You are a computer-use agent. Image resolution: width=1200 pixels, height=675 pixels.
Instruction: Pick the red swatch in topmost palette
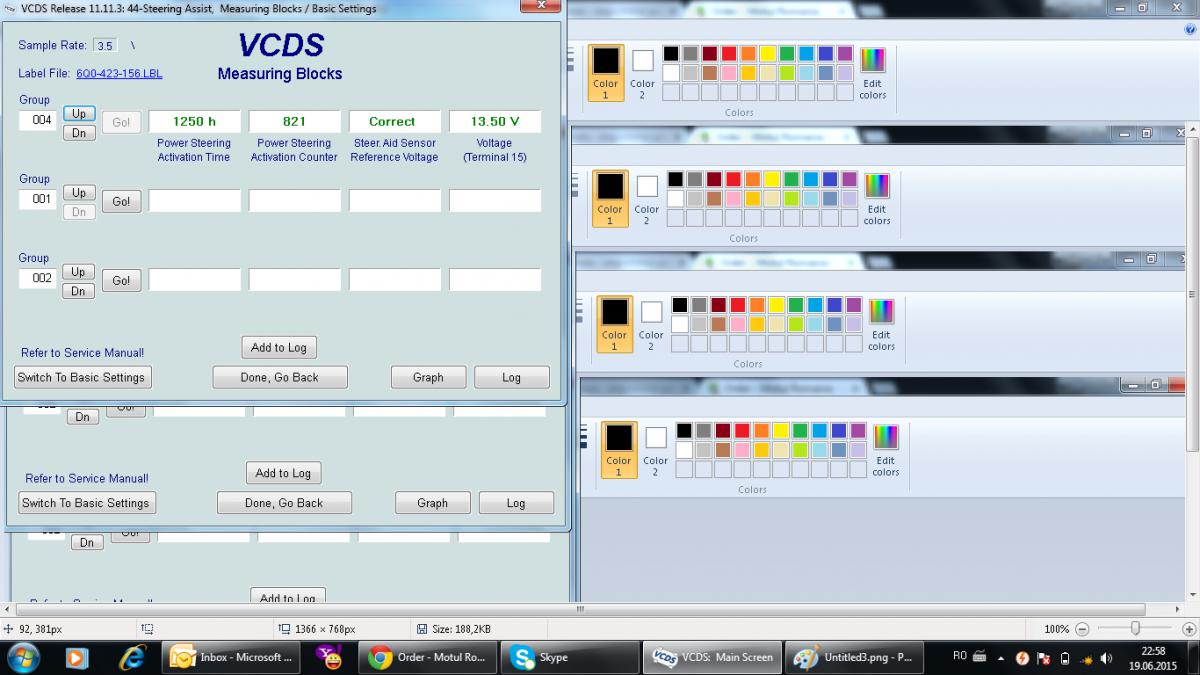point(728,54)
